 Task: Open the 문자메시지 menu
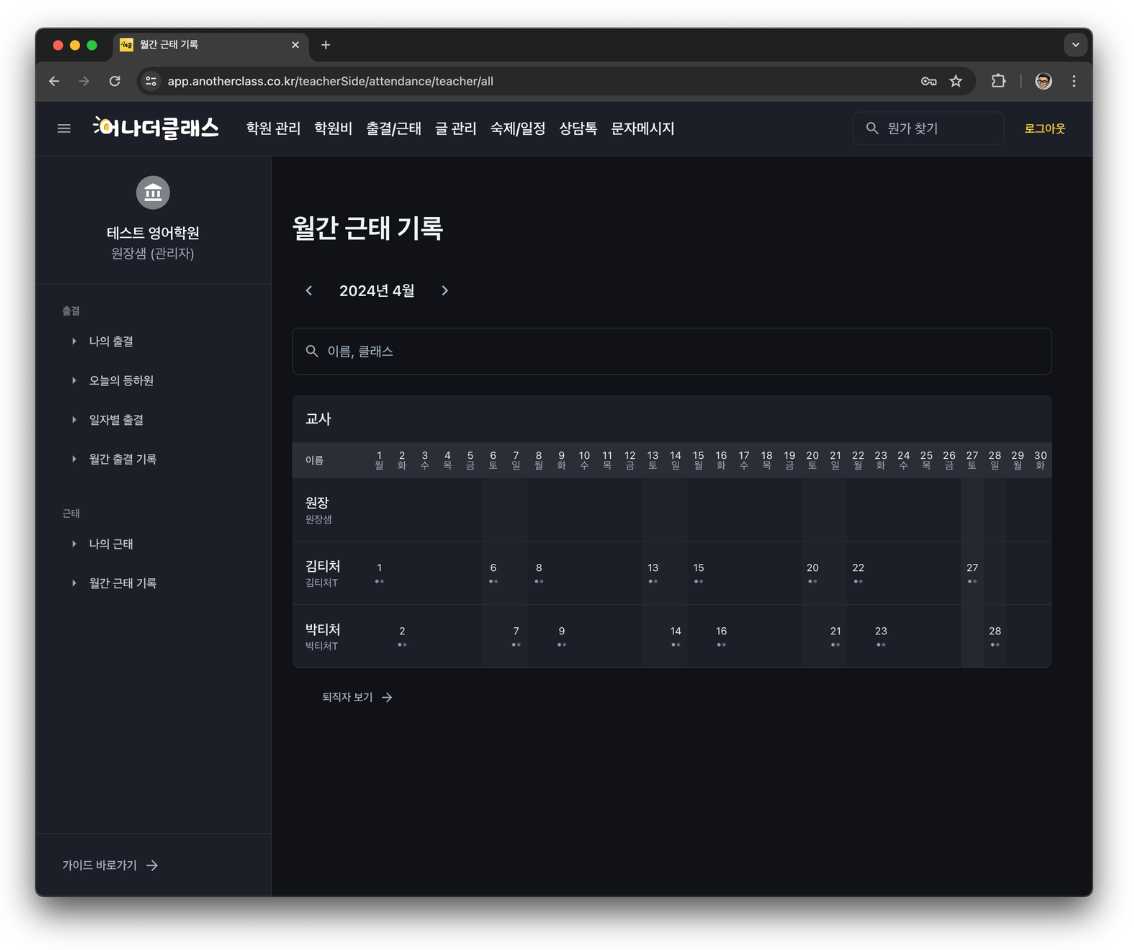642,128
